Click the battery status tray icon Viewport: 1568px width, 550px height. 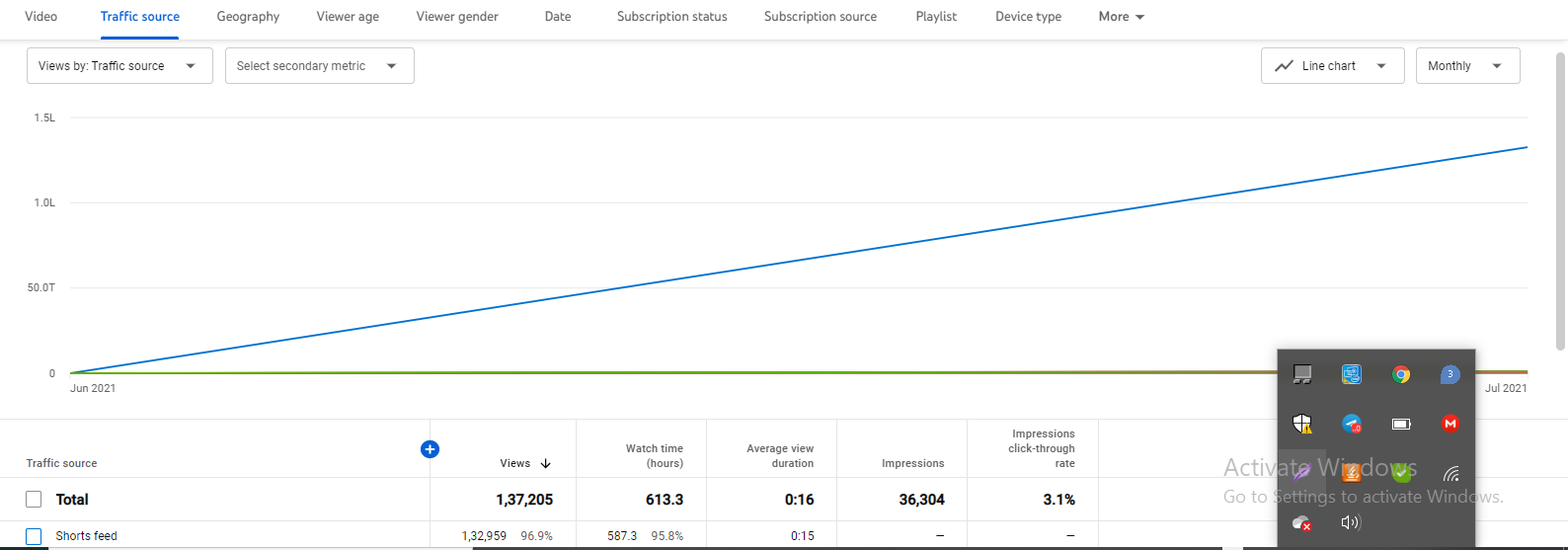click(1400, 424)
